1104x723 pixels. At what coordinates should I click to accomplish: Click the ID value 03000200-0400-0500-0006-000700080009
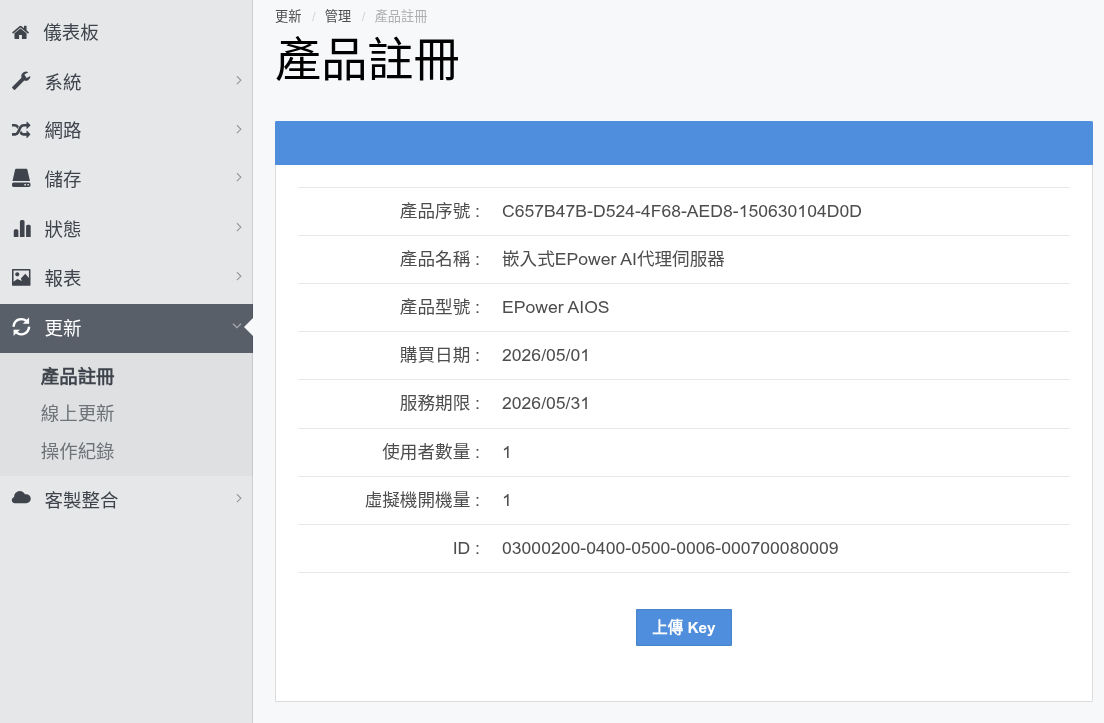coord(670,548)
